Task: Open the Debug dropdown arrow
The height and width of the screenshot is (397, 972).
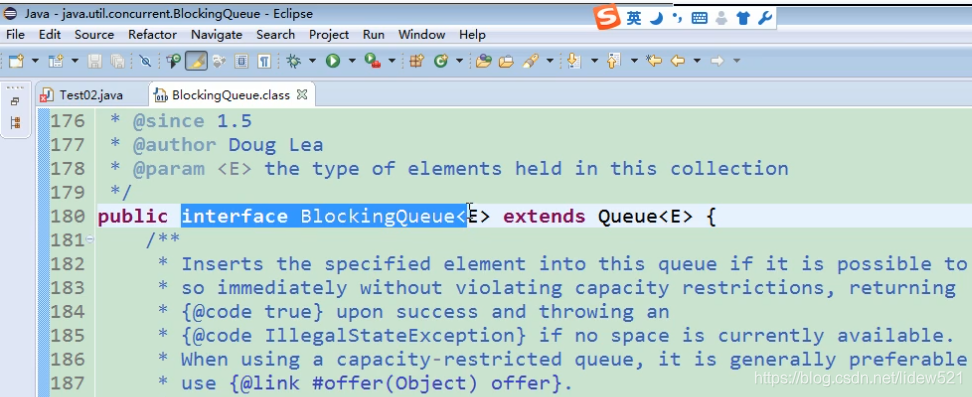Action: [312, 61]
